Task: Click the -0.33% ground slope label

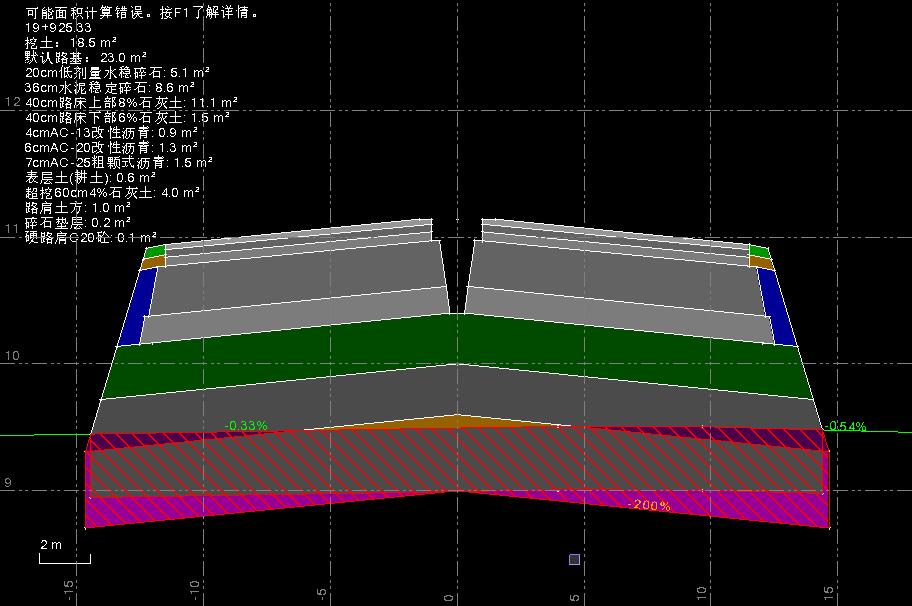Action: click(246, 426)
